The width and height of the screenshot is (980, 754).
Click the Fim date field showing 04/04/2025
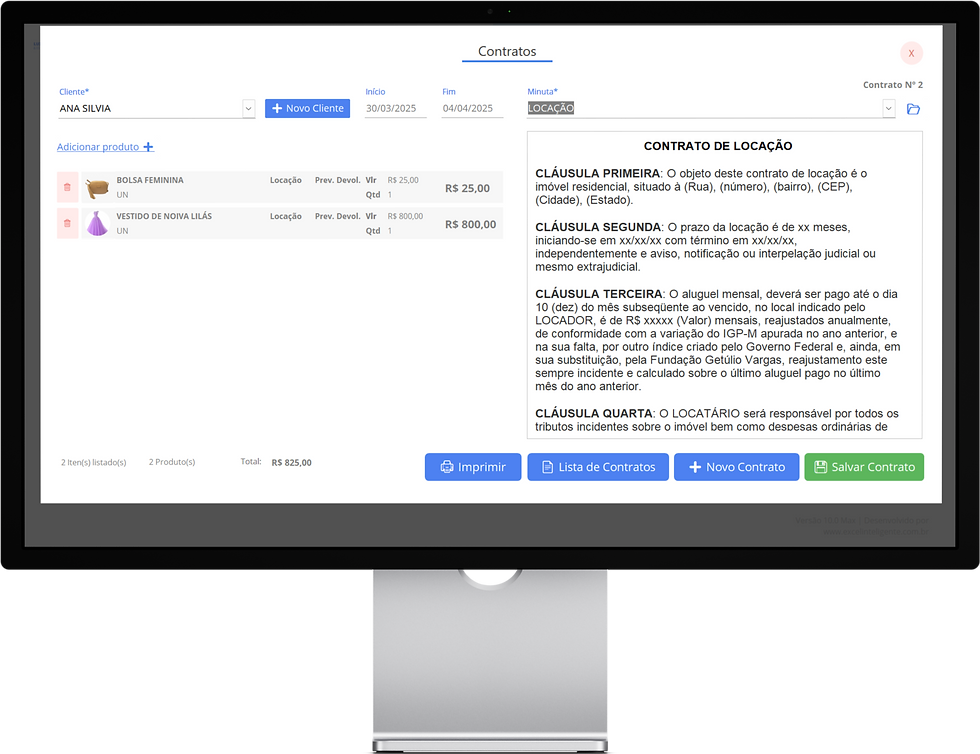(471, 108)
